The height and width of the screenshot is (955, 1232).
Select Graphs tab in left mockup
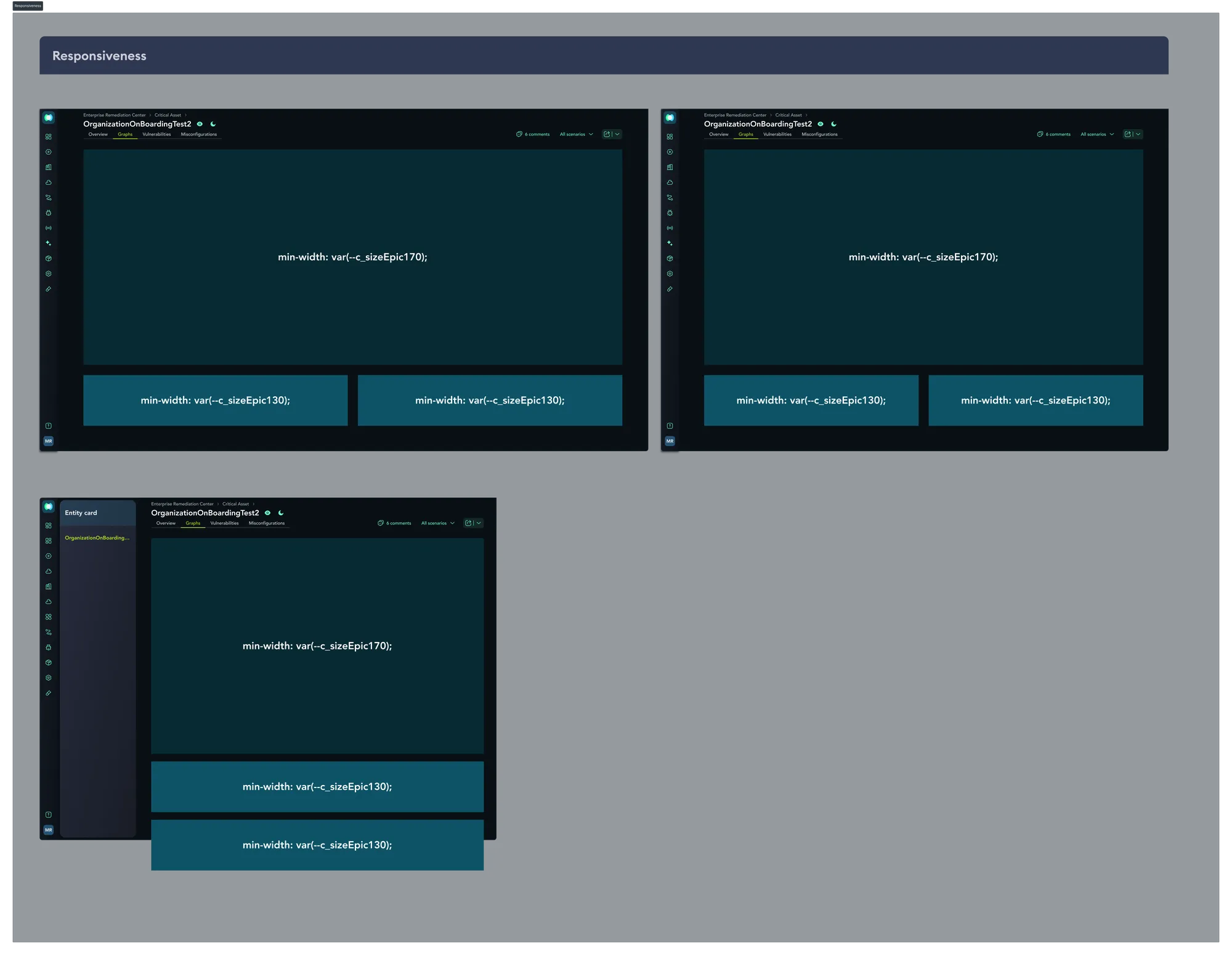coord(125,134)
